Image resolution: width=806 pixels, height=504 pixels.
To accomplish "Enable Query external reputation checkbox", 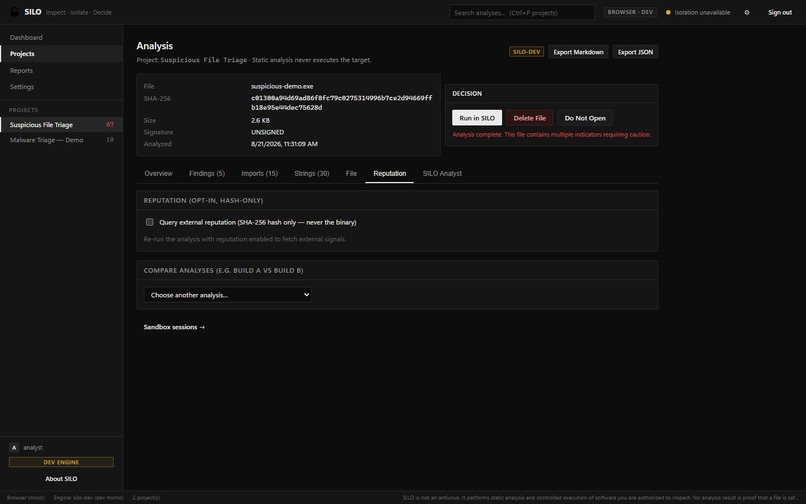I will coord(150,222).
